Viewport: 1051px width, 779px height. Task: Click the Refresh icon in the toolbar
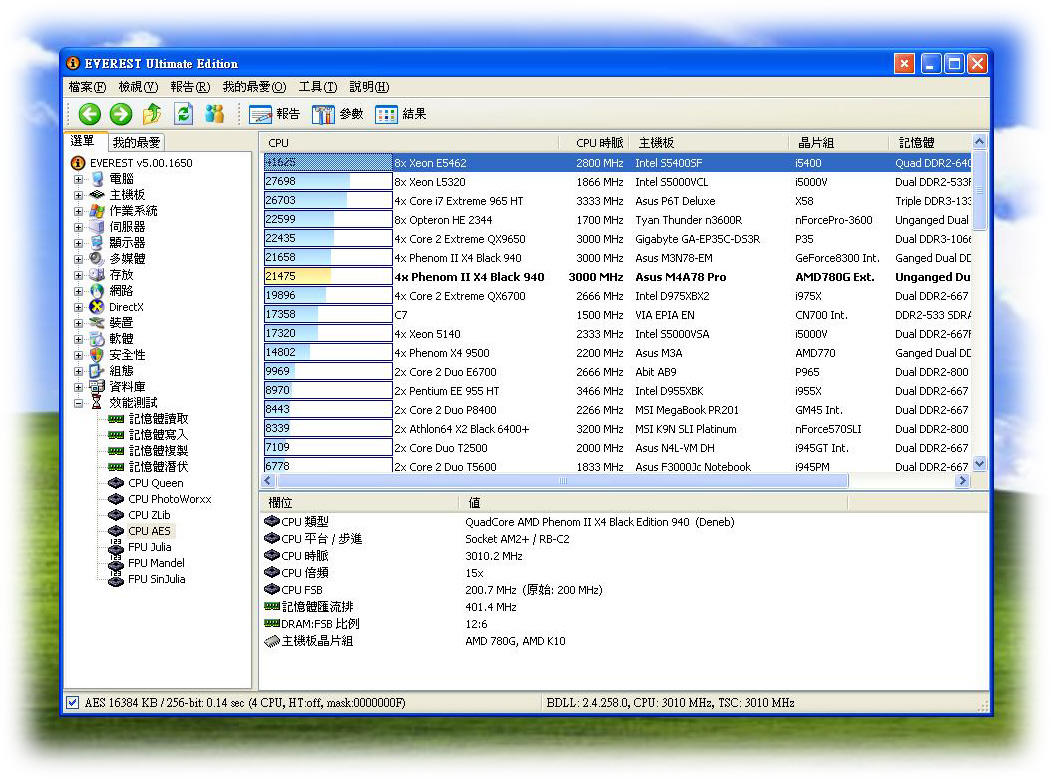coord(183,114)
